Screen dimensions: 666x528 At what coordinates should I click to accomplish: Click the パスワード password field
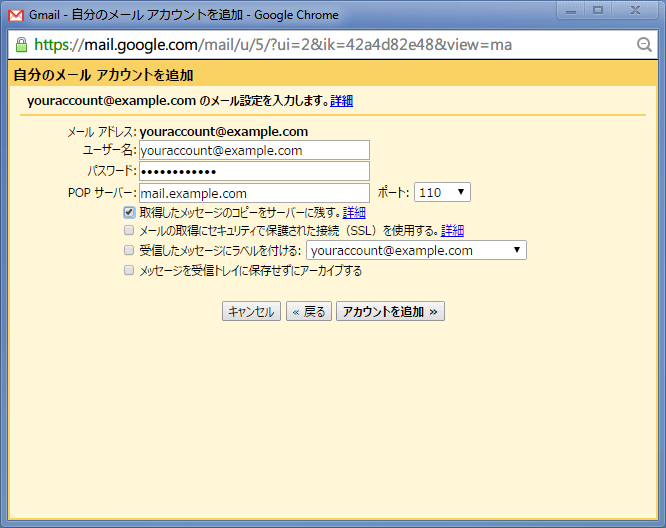[x=254, y=172]
